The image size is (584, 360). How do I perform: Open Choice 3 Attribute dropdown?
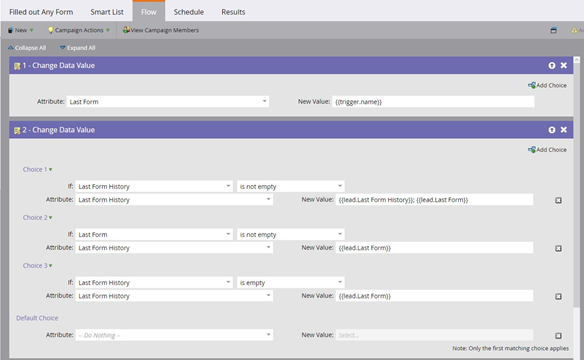pyautogui.click(x=174, y=296)
